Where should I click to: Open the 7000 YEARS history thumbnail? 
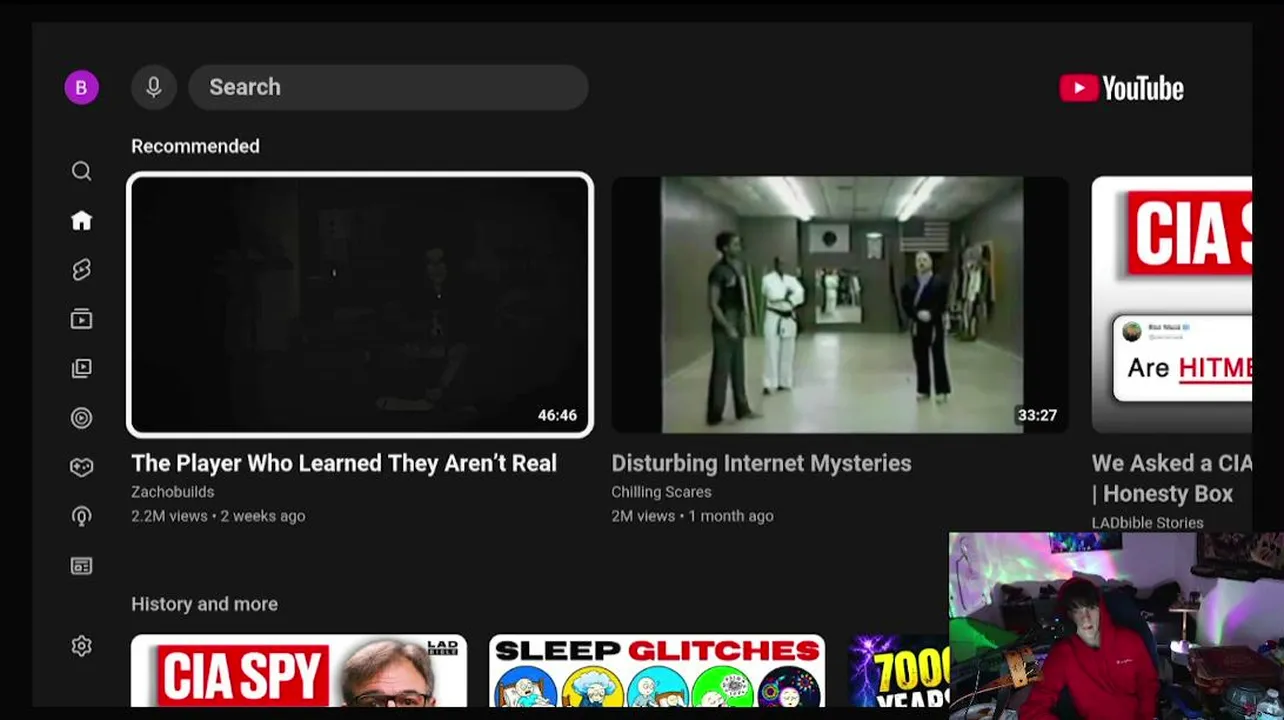pos(899,670)
